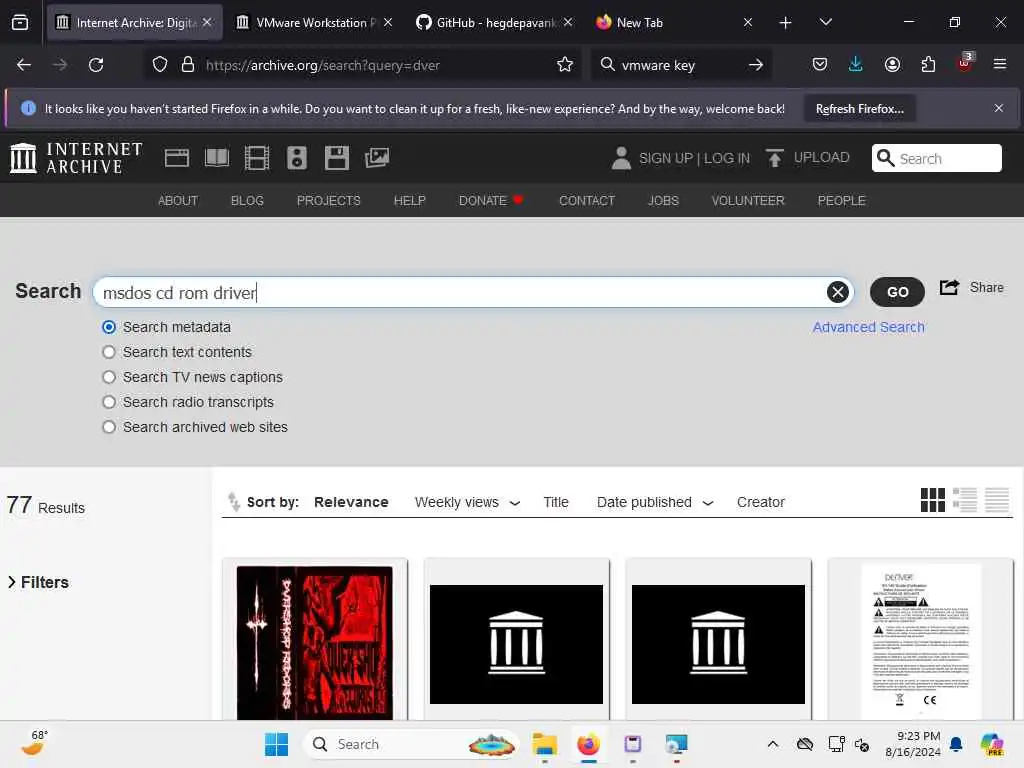Screen dimensions: 1024x768
Task: Open Firefox downloads panel
Action: 856,65
